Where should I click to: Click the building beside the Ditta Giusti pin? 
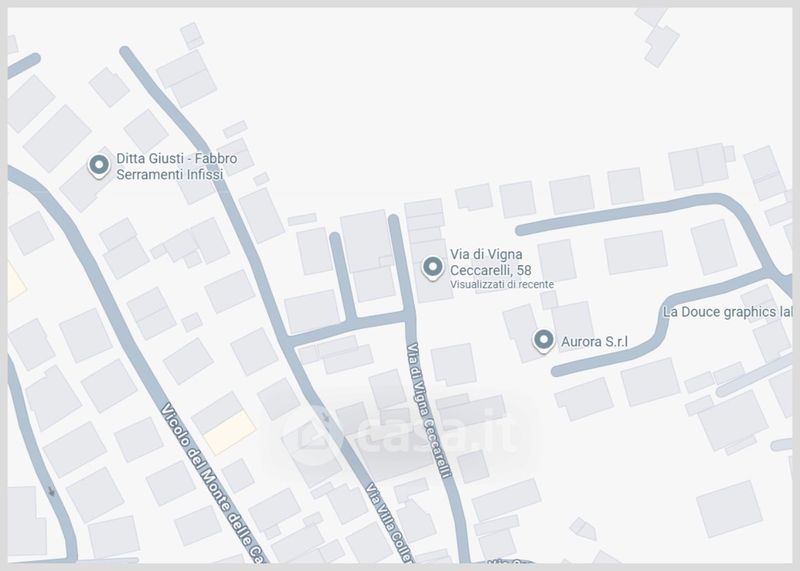(x=82, y=189)
